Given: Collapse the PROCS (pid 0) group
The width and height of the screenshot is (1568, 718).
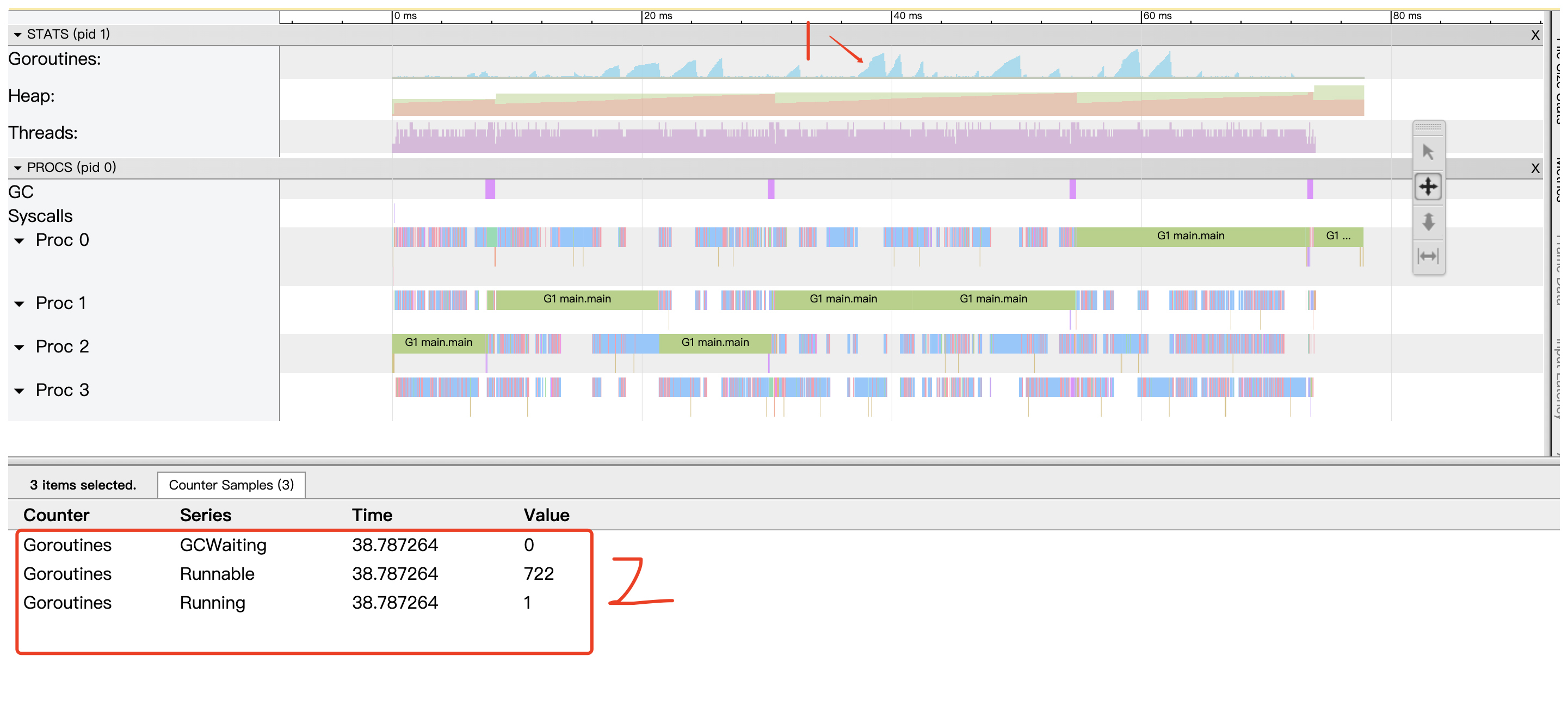Looking at the screenshot, I should pos(17,168).
